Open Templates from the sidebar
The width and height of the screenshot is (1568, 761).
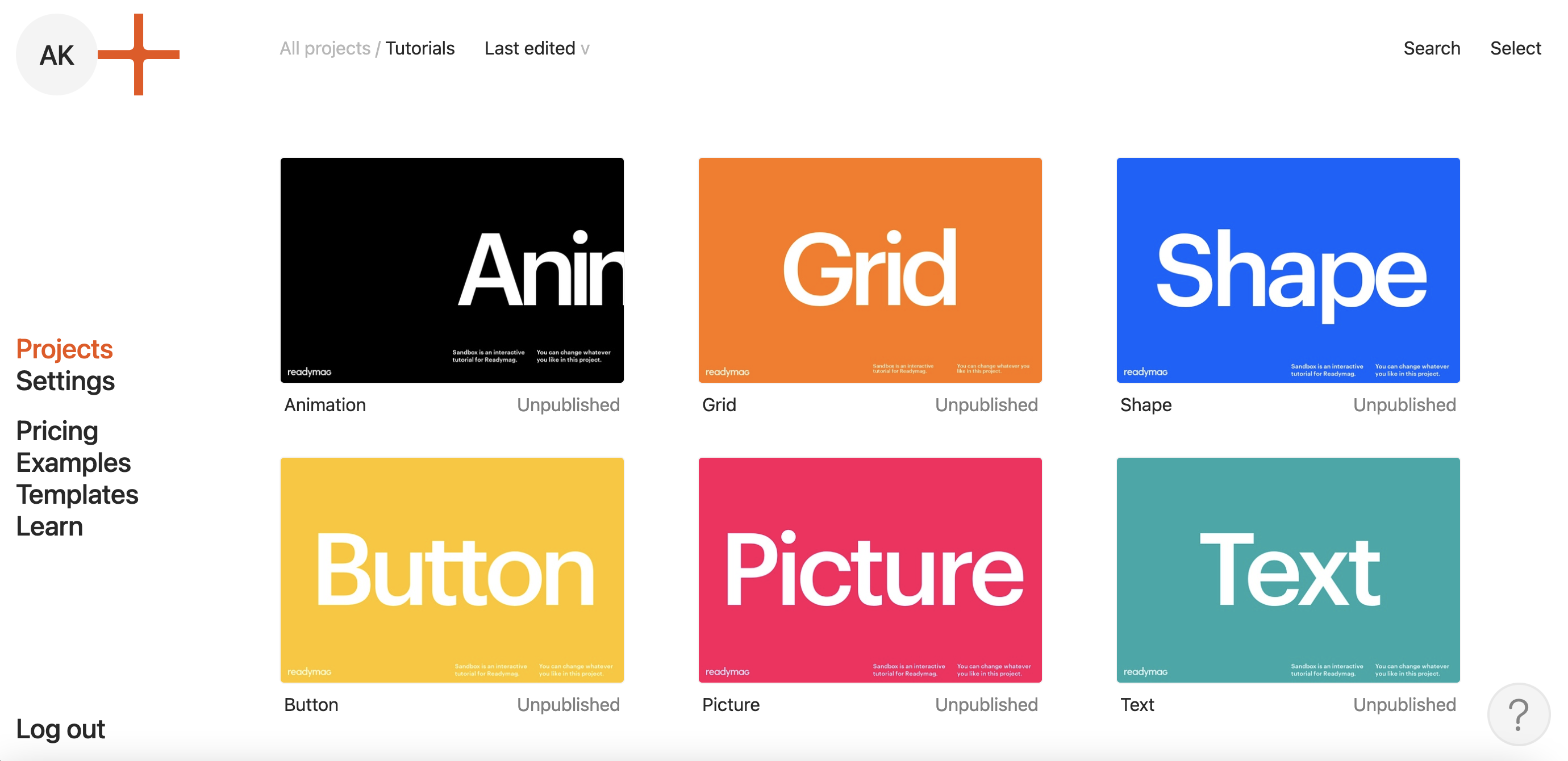tap(77, 495)
